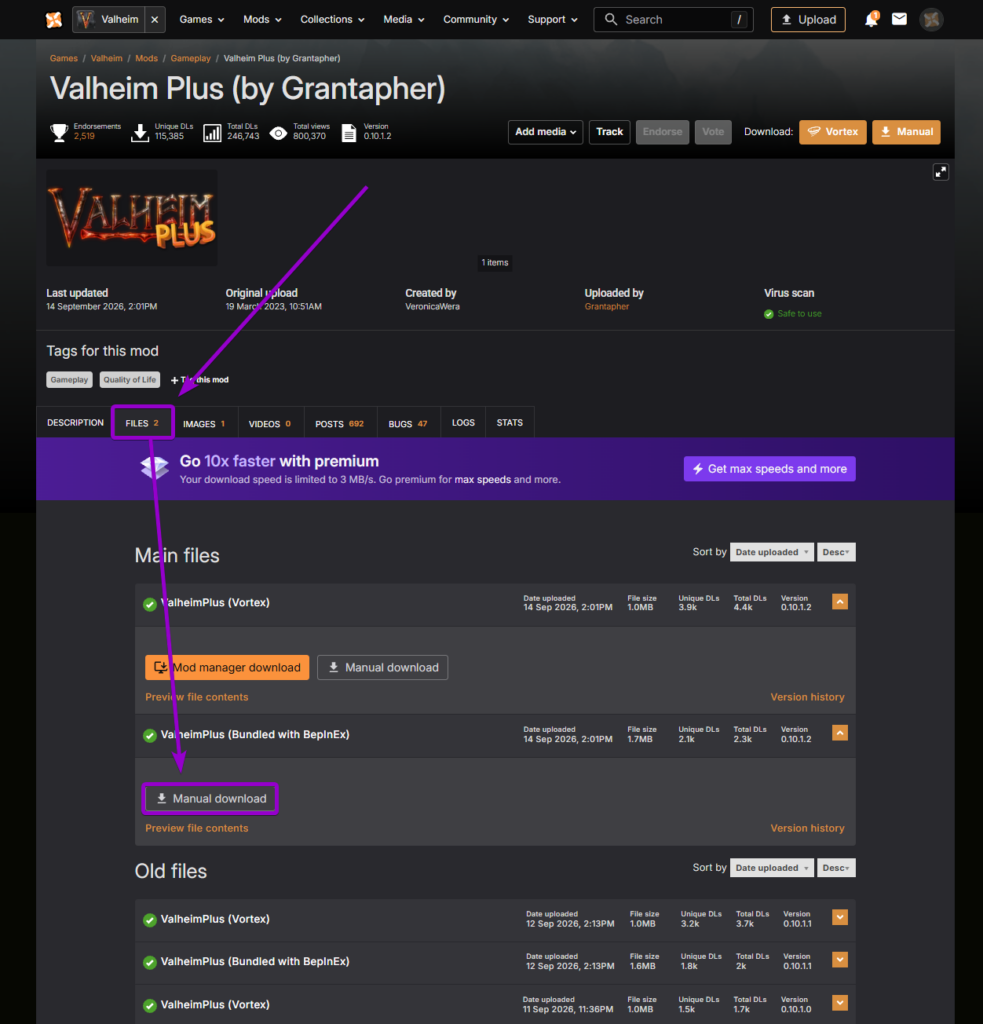Screen dimensions: 983x1024
Task: Open the notifications bell icon
Action: [871, 20]
